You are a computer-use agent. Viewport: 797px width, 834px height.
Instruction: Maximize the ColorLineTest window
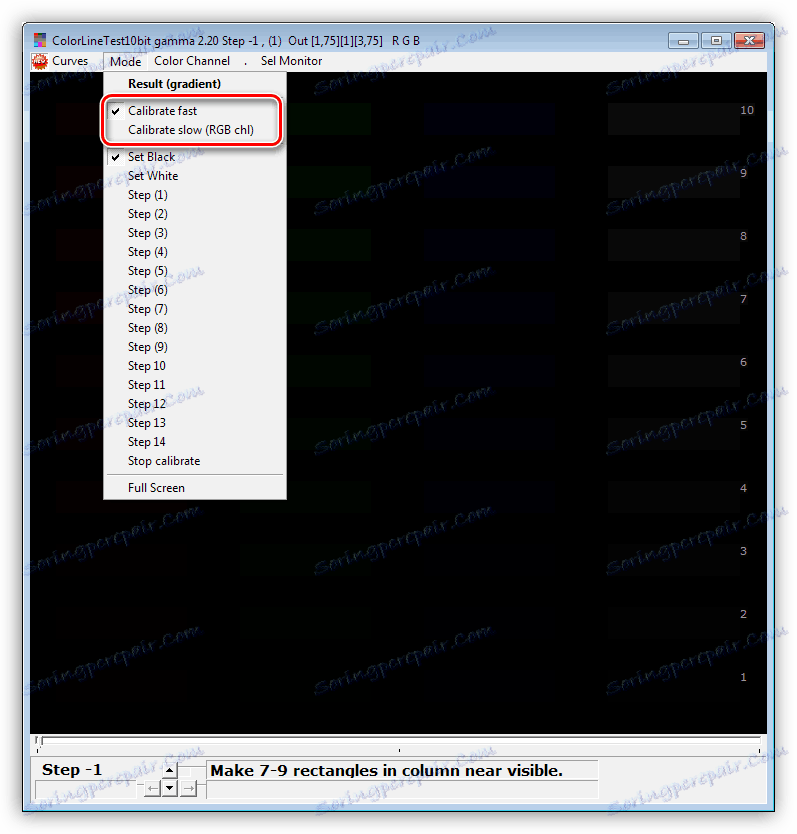[x=716, y=41]
